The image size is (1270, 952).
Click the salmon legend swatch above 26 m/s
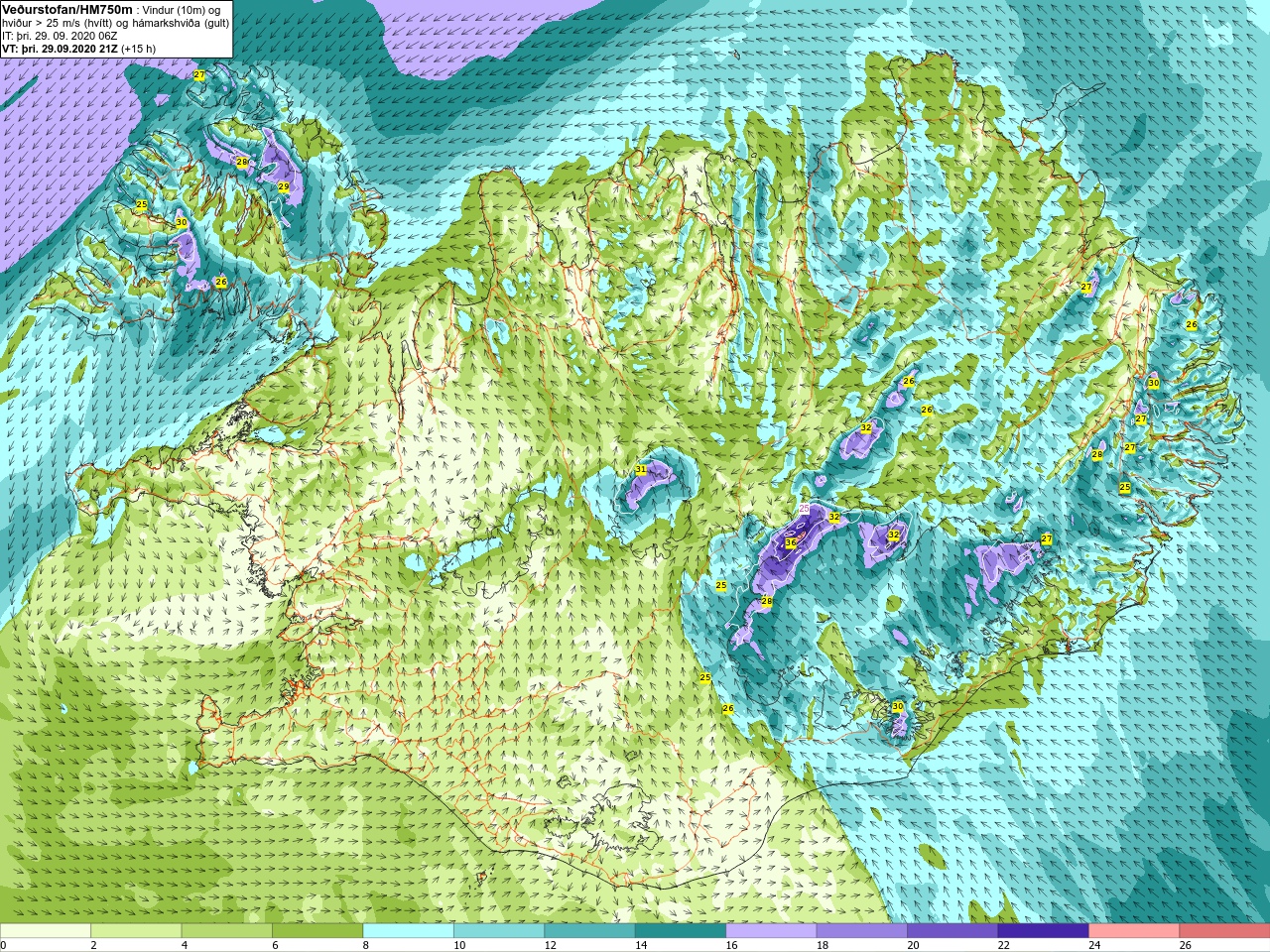pos(1225,931)
